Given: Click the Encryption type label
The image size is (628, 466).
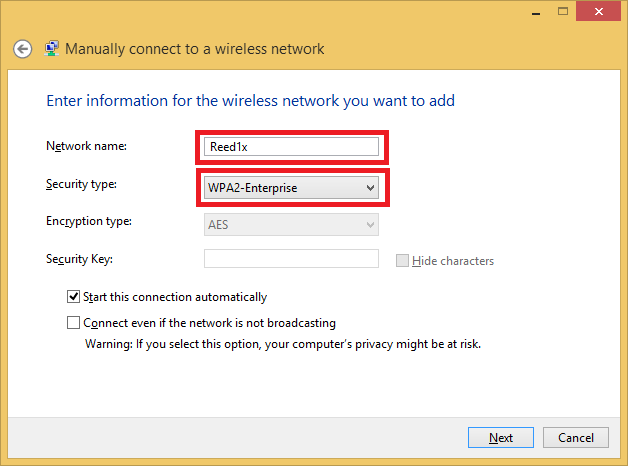Looking at the screenshot, I should 88,221.
